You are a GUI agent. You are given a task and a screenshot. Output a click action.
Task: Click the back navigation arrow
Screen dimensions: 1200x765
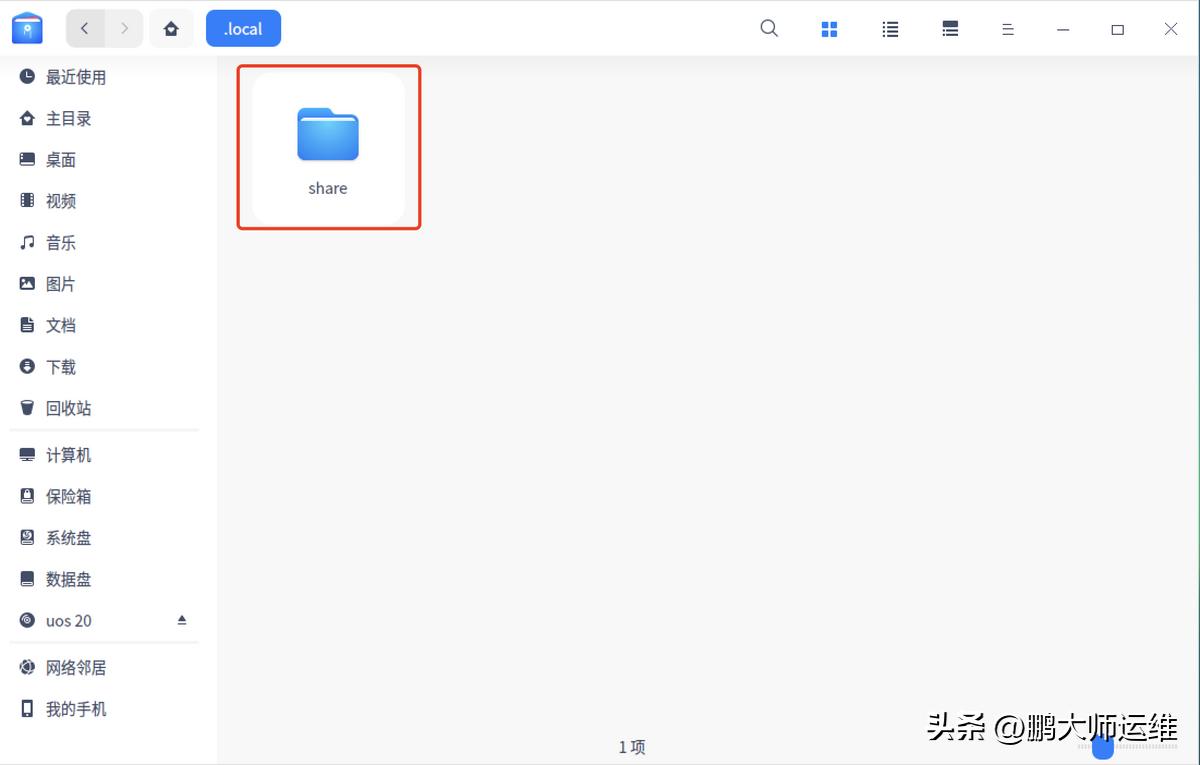(x=85, y=28)
